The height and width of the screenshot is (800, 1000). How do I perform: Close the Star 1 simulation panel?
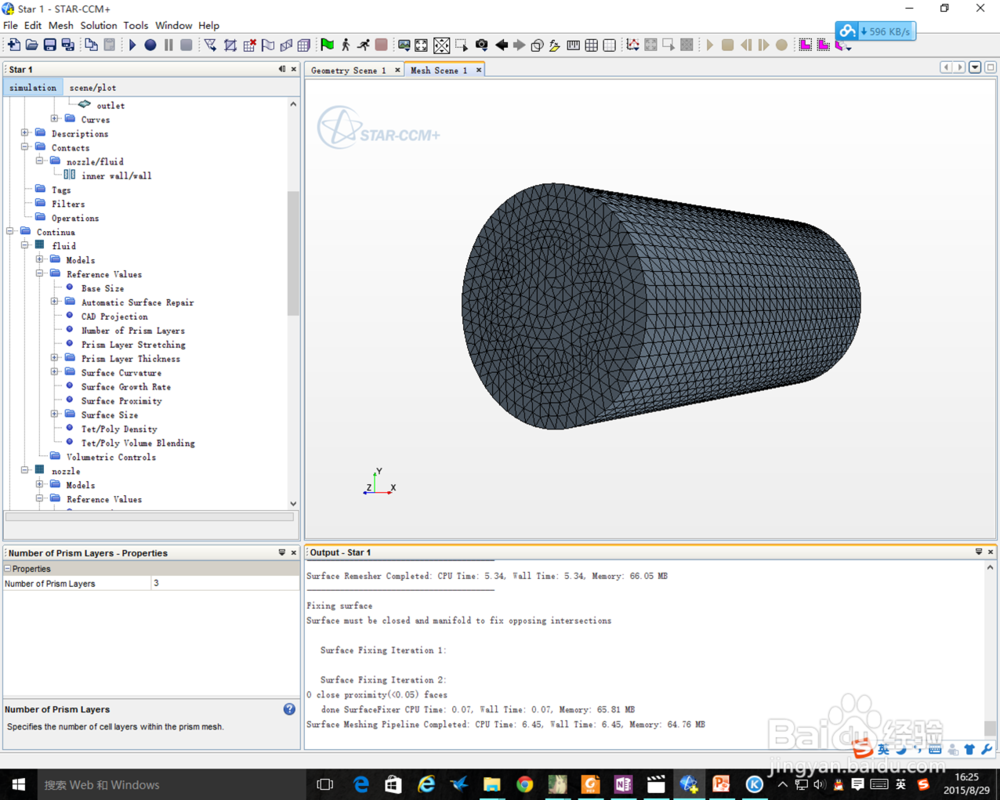coord(294,69)
